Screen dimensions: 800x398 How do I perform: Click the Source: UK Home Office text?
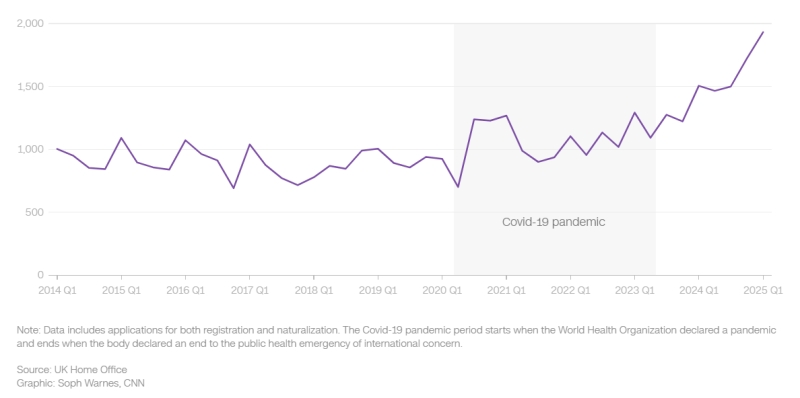tap(72, 369)
